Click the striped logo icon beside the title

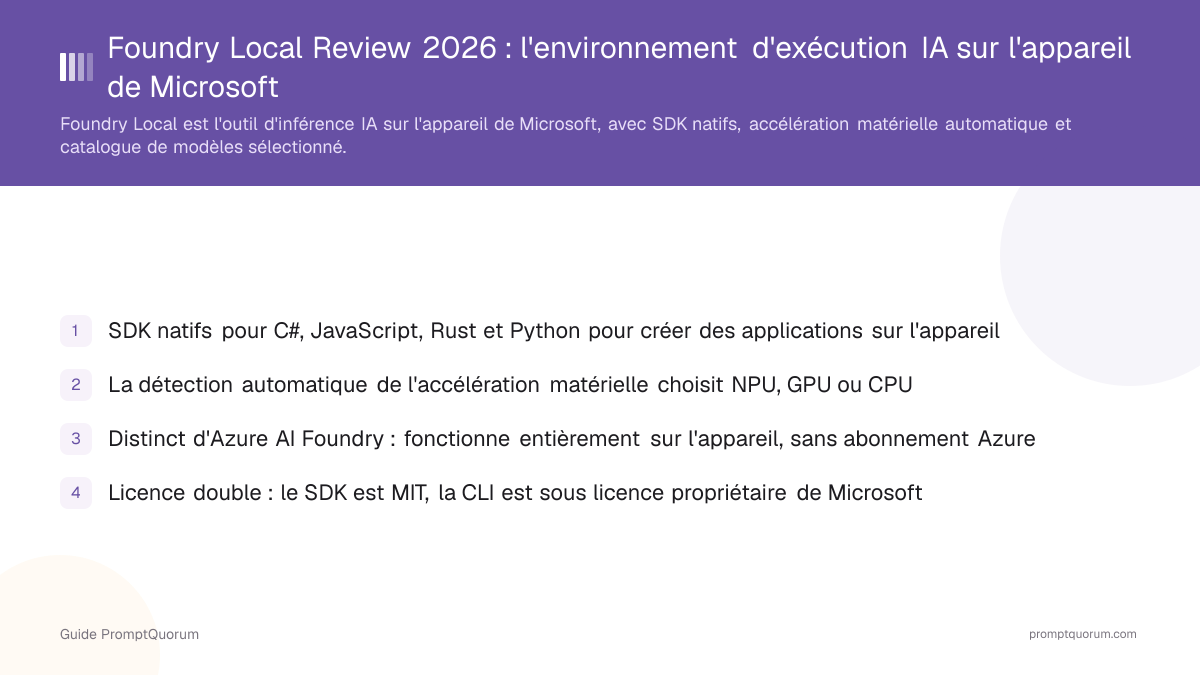(x=77, y=67)
